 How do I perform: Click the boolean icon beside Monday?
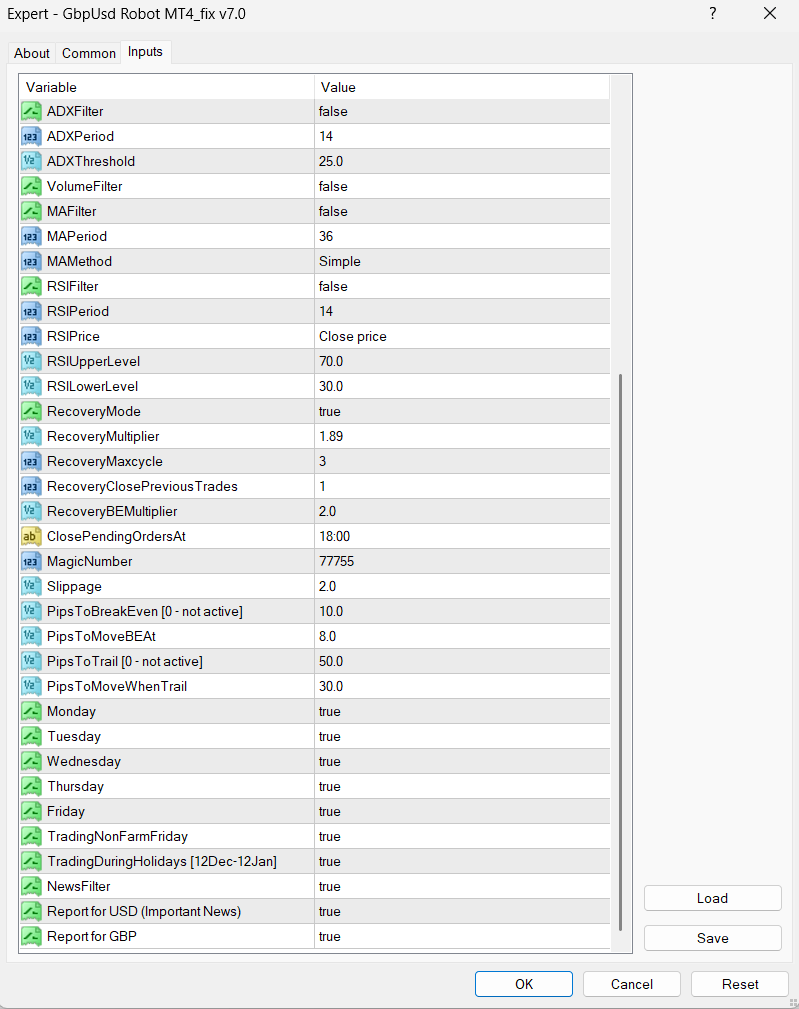[31, 712]
